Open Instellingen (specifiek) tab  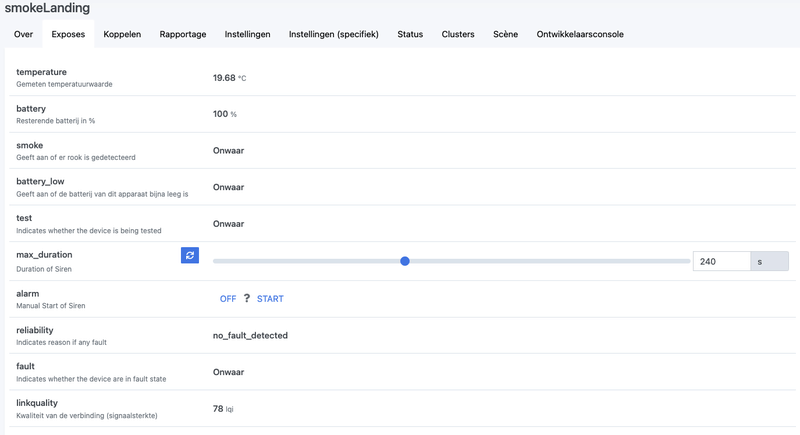click(333, 34)
